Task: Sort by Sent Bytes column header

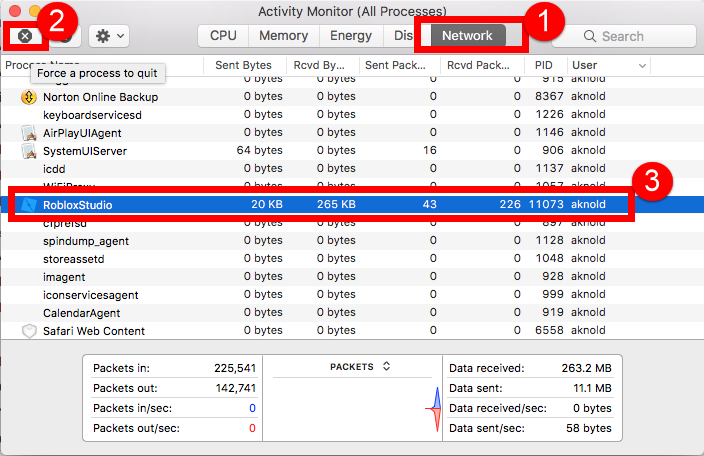Action: (242, 65)
